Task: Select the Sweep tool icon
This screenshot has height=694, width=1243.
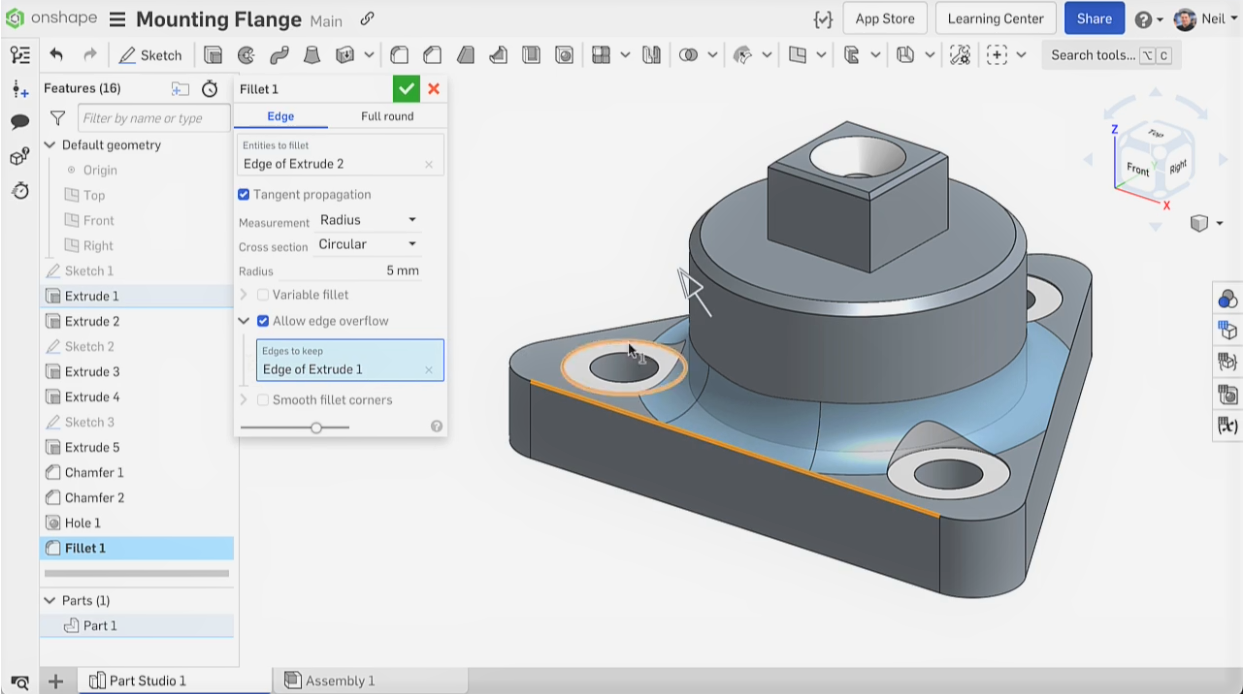Action: 279,55
